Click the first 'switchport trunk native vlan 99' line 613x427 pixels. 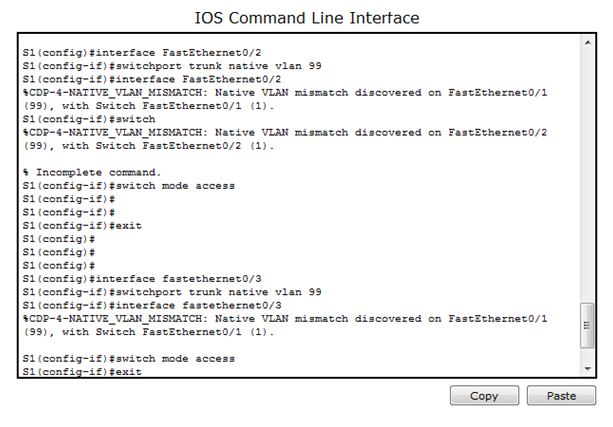(x=172, y=66)
